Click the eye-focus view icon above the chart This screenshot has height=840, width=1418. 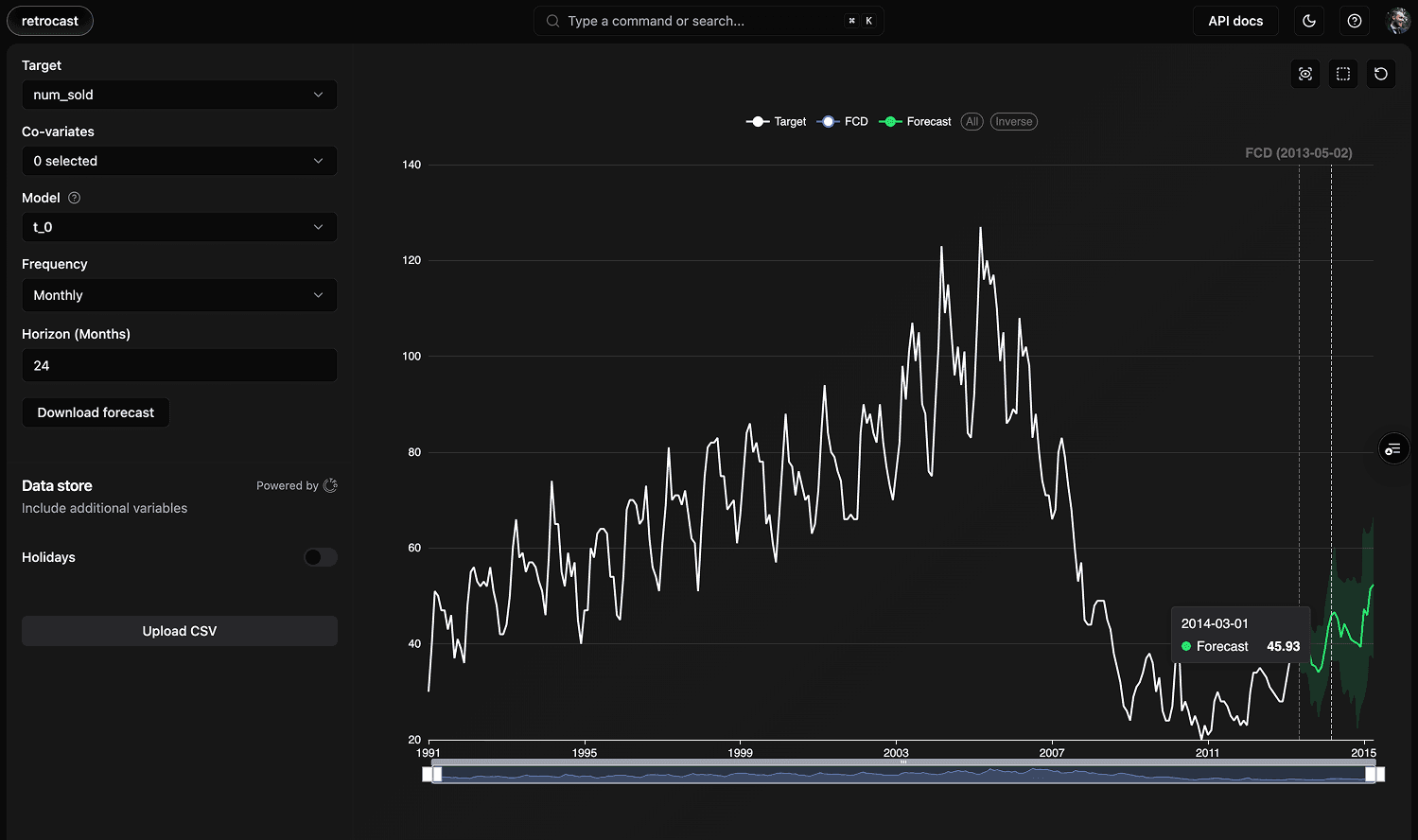click(1305, 74)
